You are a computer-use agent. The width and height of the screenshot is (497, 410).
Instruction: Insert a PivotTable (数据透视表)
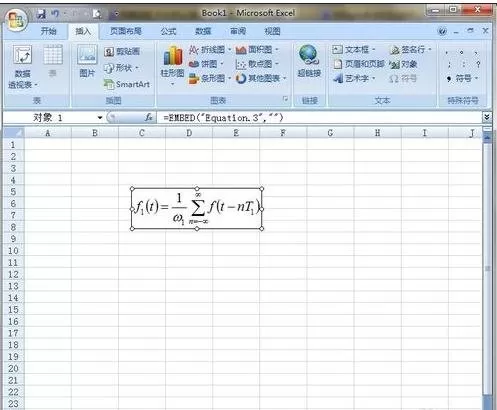pyautogui.click(x=22, y=68)
